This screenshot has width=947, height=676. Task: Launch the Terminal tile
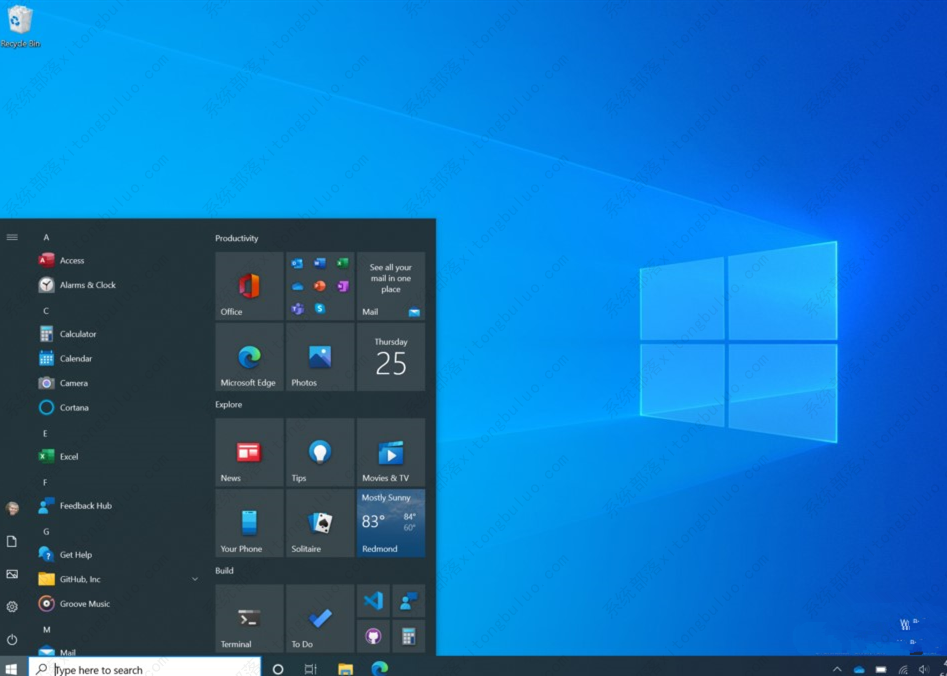coord(247,617)
